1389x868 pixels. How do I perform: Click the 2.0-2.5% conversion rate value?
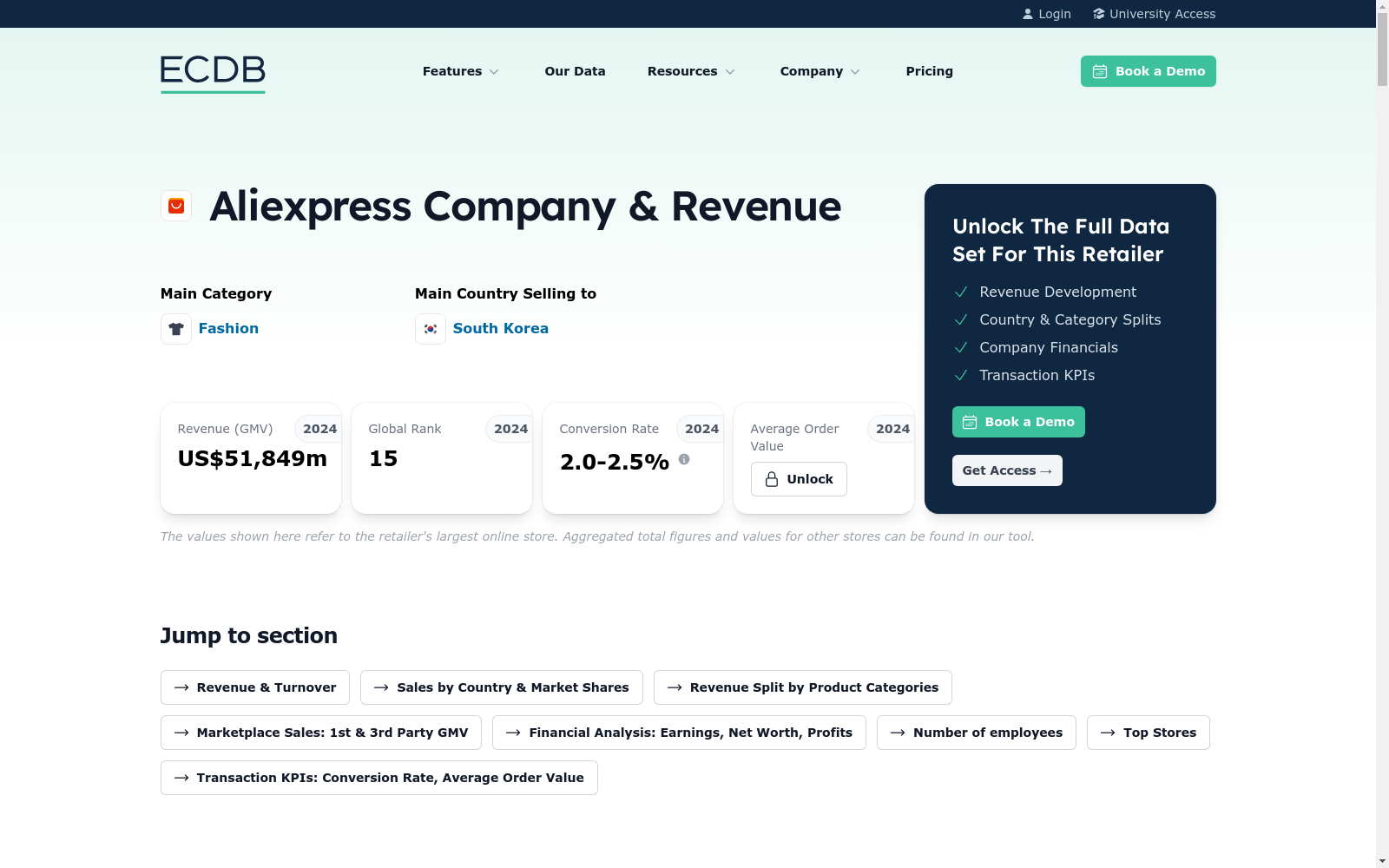click(615, 462)
